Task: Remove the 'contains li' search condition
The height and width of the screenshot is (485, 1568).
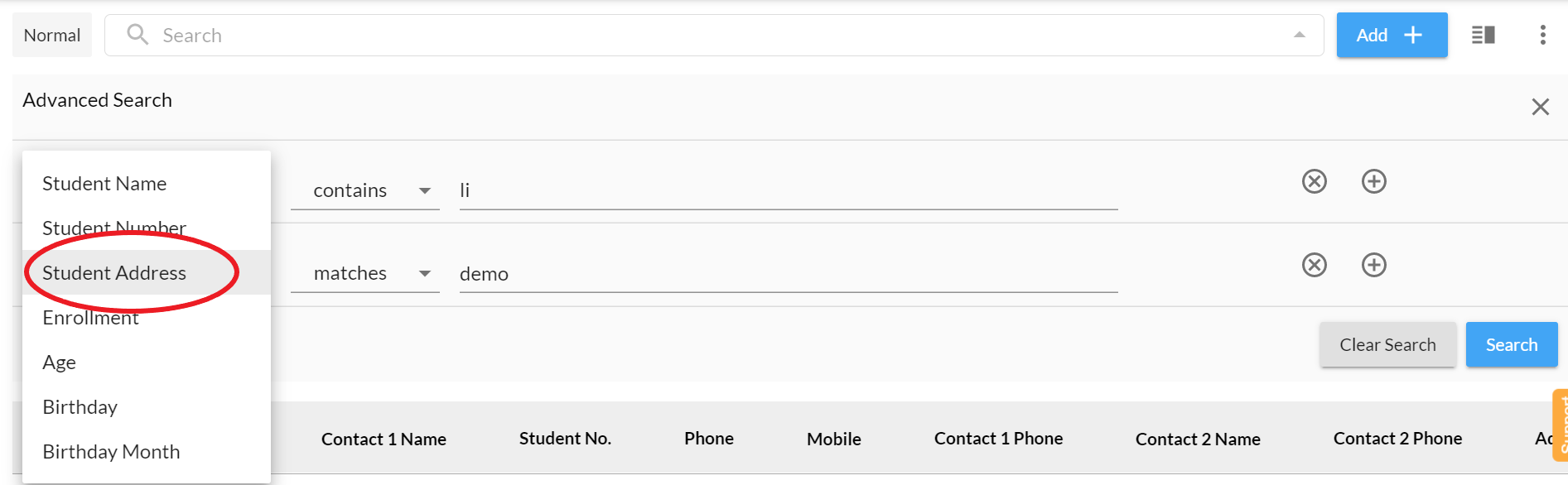Action: tap(1314, 181)
